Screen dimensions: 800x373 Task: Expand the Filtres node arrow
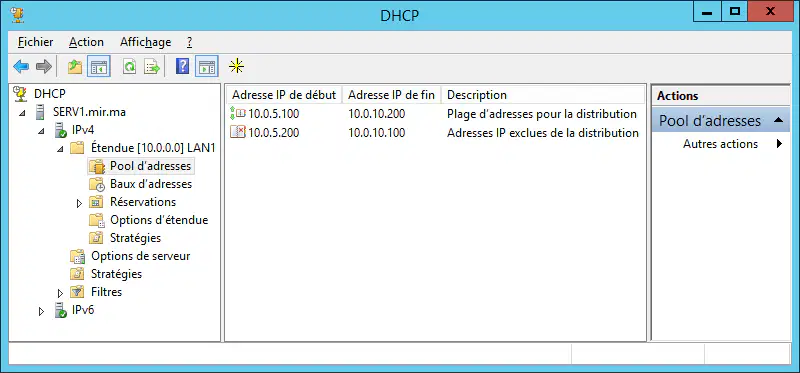pos(60,293)
